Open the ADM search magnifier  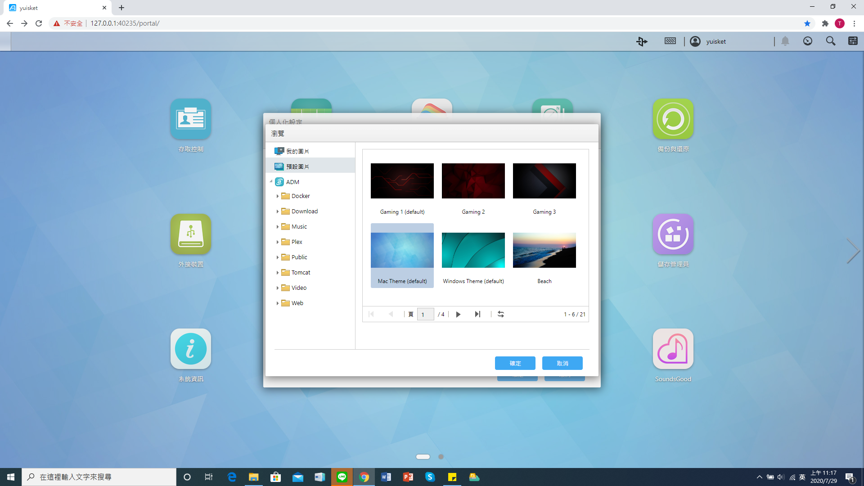(830, 41)
